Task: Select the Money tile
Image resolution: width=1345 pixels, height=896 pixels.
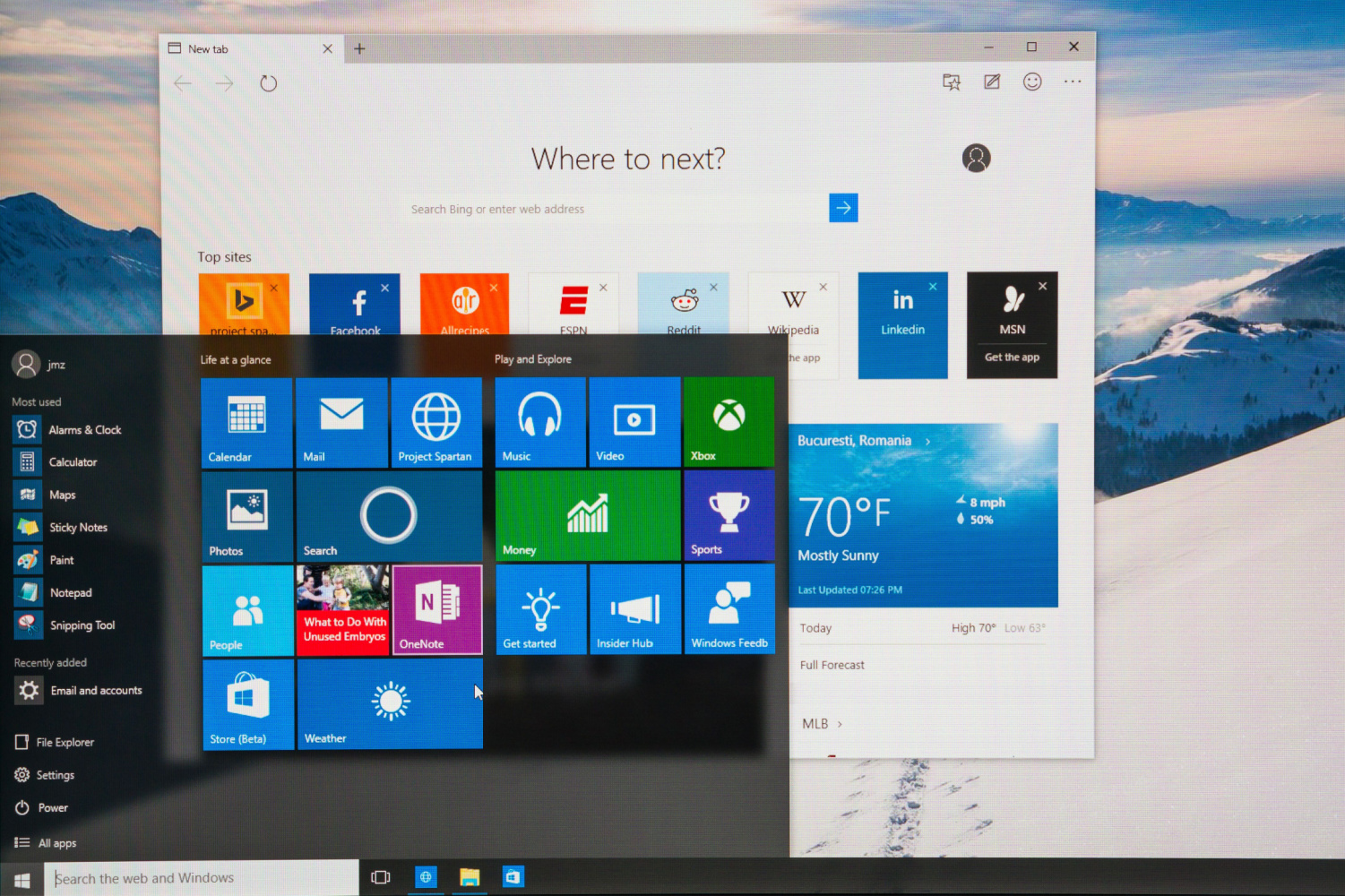Action: click(587, 515)
